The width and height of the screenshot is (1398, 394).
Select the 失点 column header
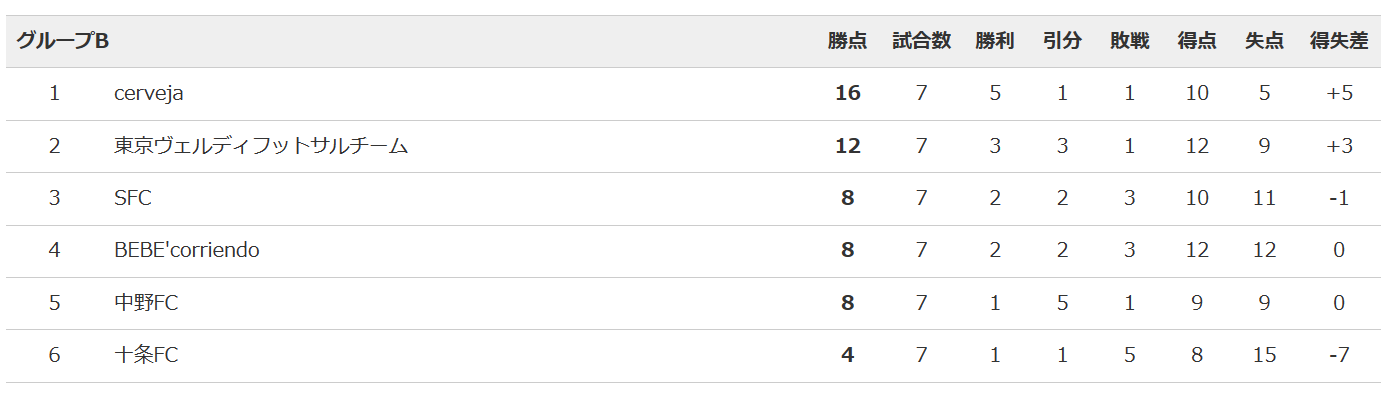pos(1264,41)
